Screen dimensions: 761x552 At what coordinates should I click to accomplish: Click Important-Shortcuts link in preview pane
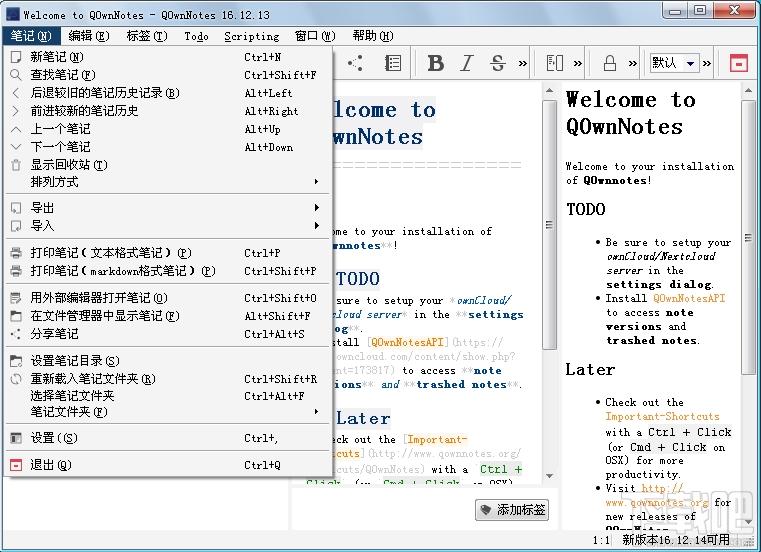662,416
